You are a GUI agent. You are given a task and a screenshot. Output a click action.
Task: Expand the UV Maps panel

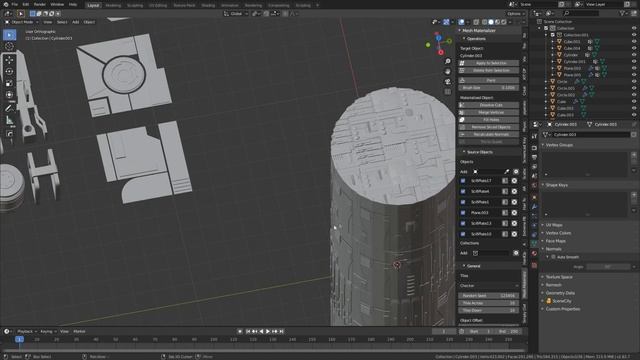(x=554, y=225)
